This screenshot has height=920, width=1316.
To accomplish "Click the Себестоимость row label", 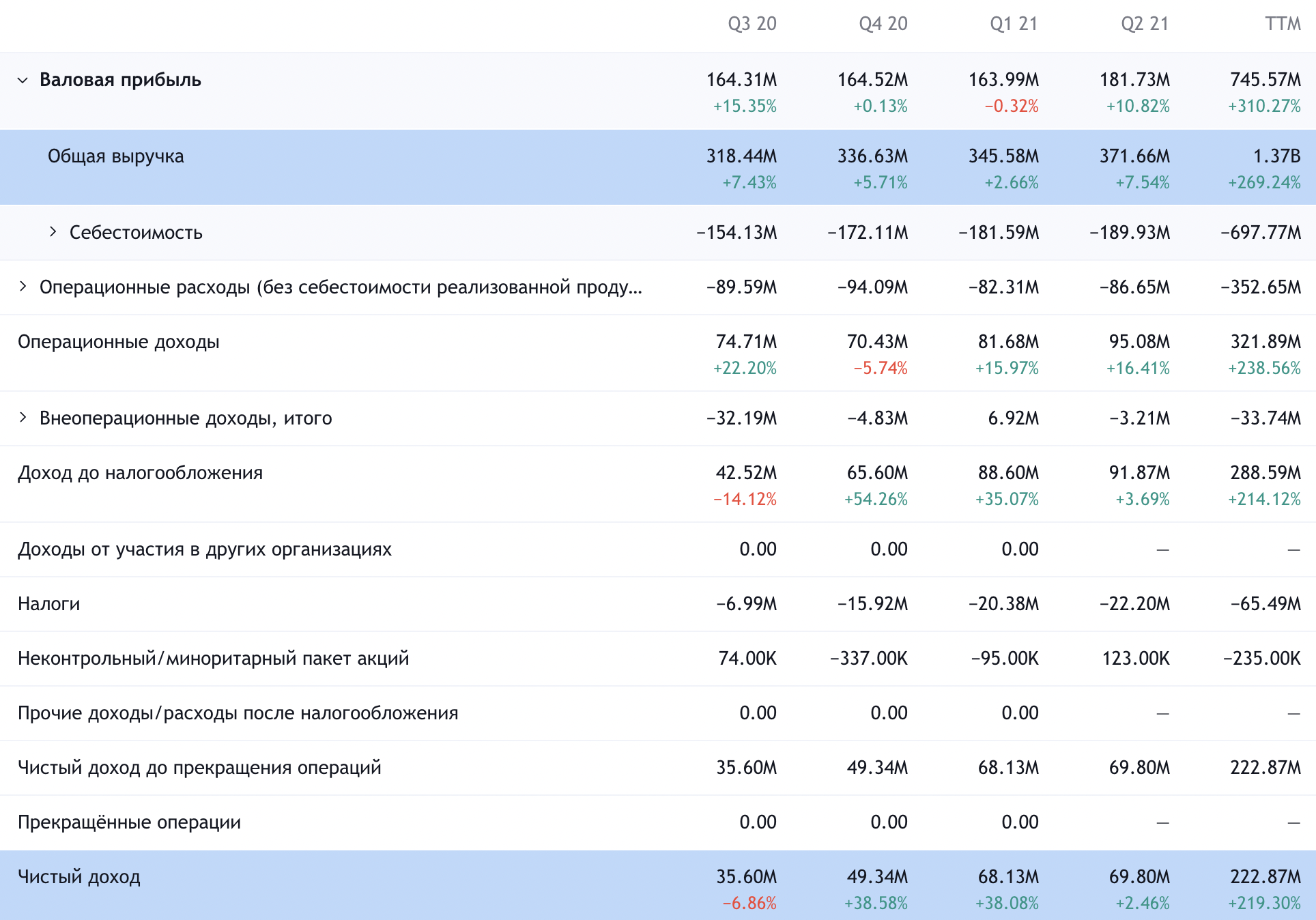I will point(136,233).
